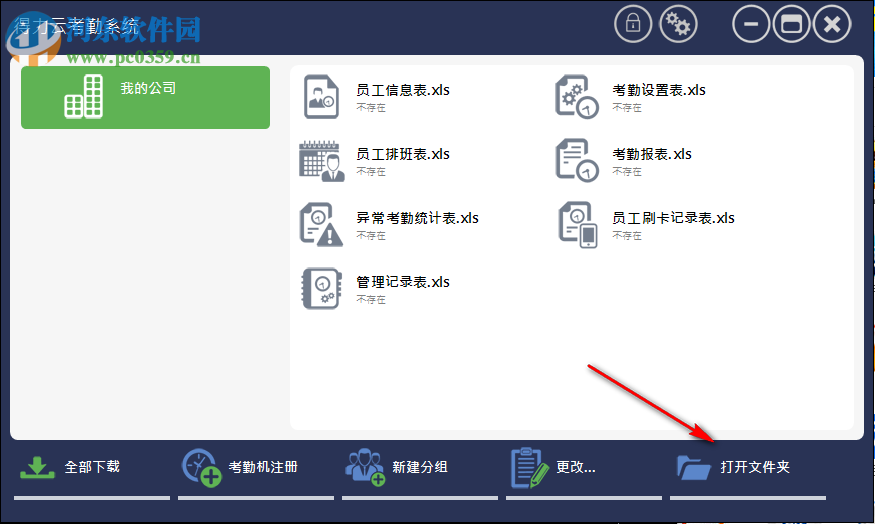
Task: Click the 员工信息表.xls file icon
Action: coord(321,97)
